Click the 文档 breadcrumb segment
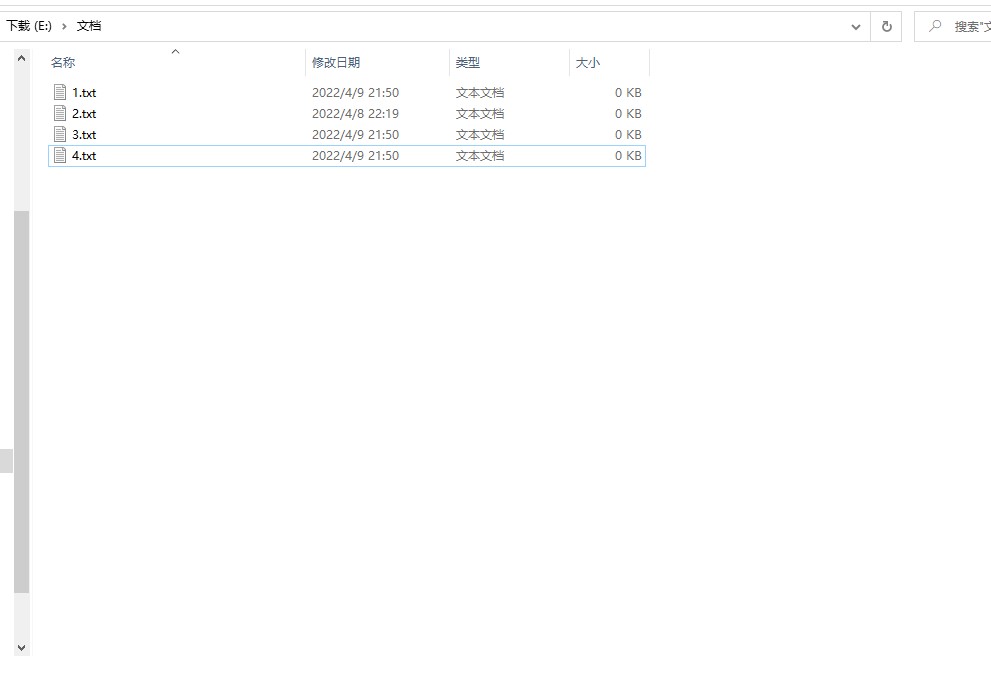 coord(88,26)
